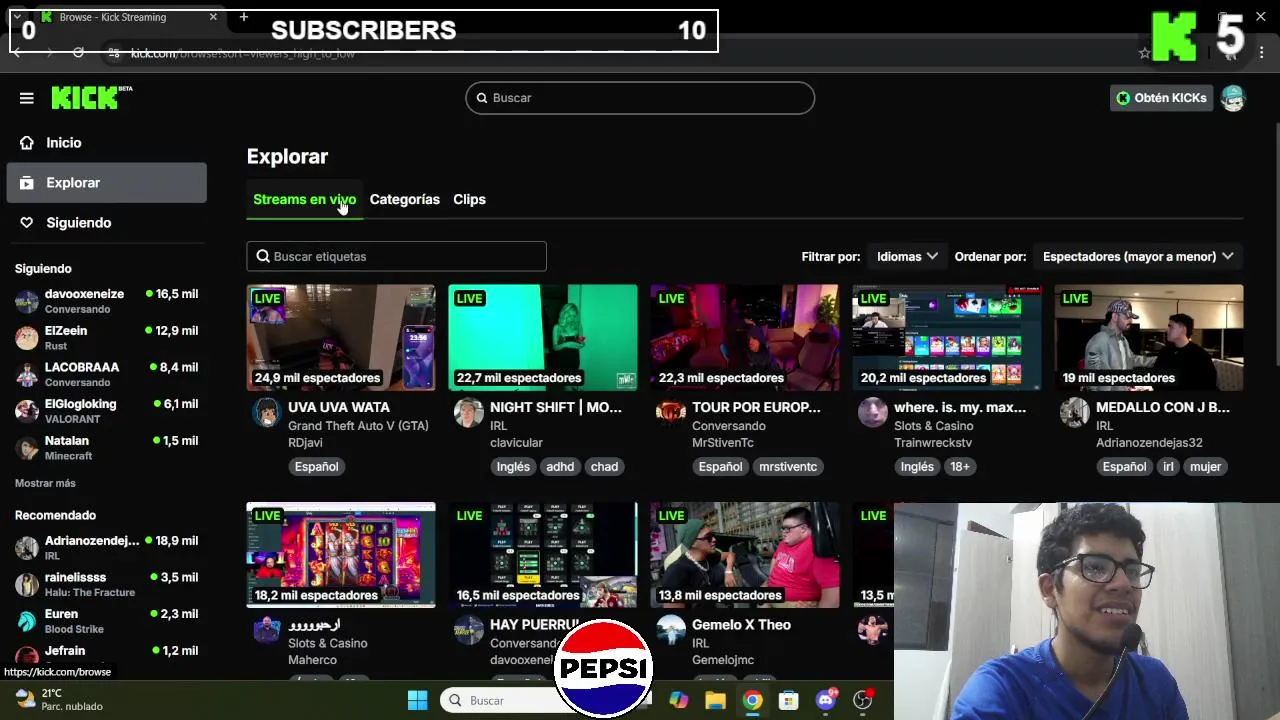This screenshot has width=1280, height=720.
Task: Open HAY PUERRU stream thumbnail
Action: click(543, 555)
